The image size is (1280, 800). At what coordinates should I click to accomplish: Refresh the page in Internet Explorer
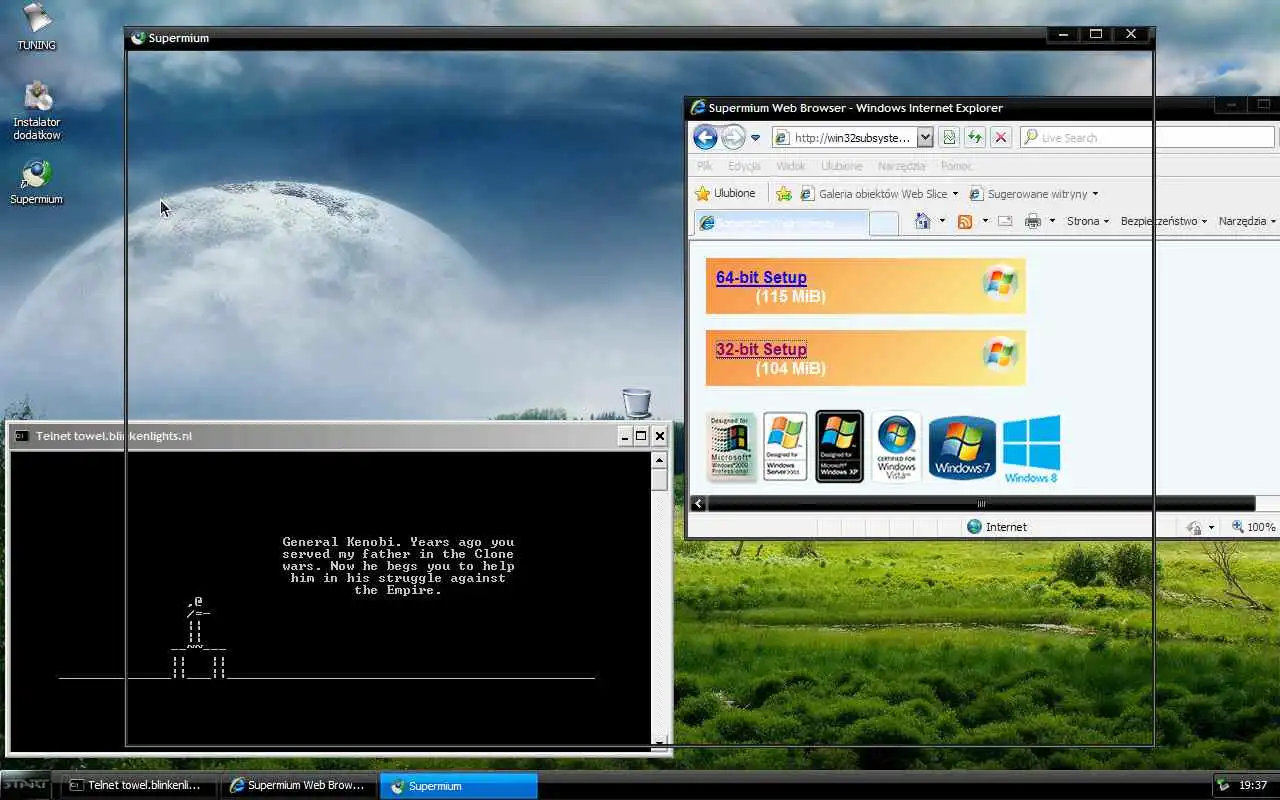(975, 138)
